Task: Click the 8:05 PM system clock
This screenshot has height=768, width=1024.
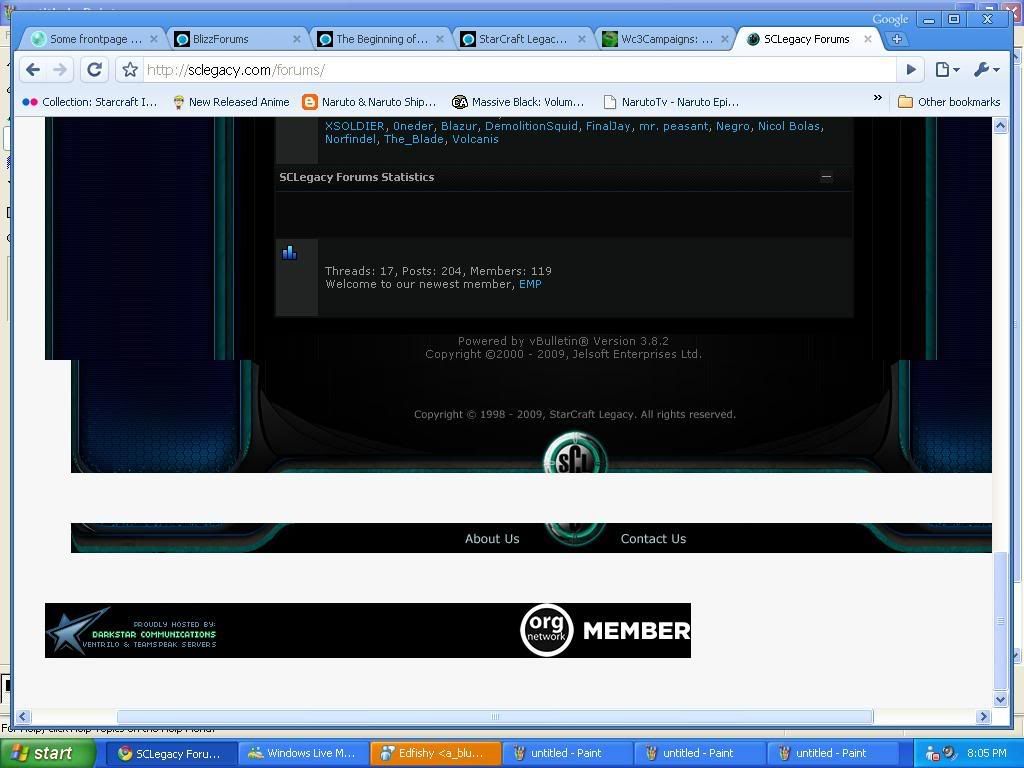Action: tap(986, 754)
